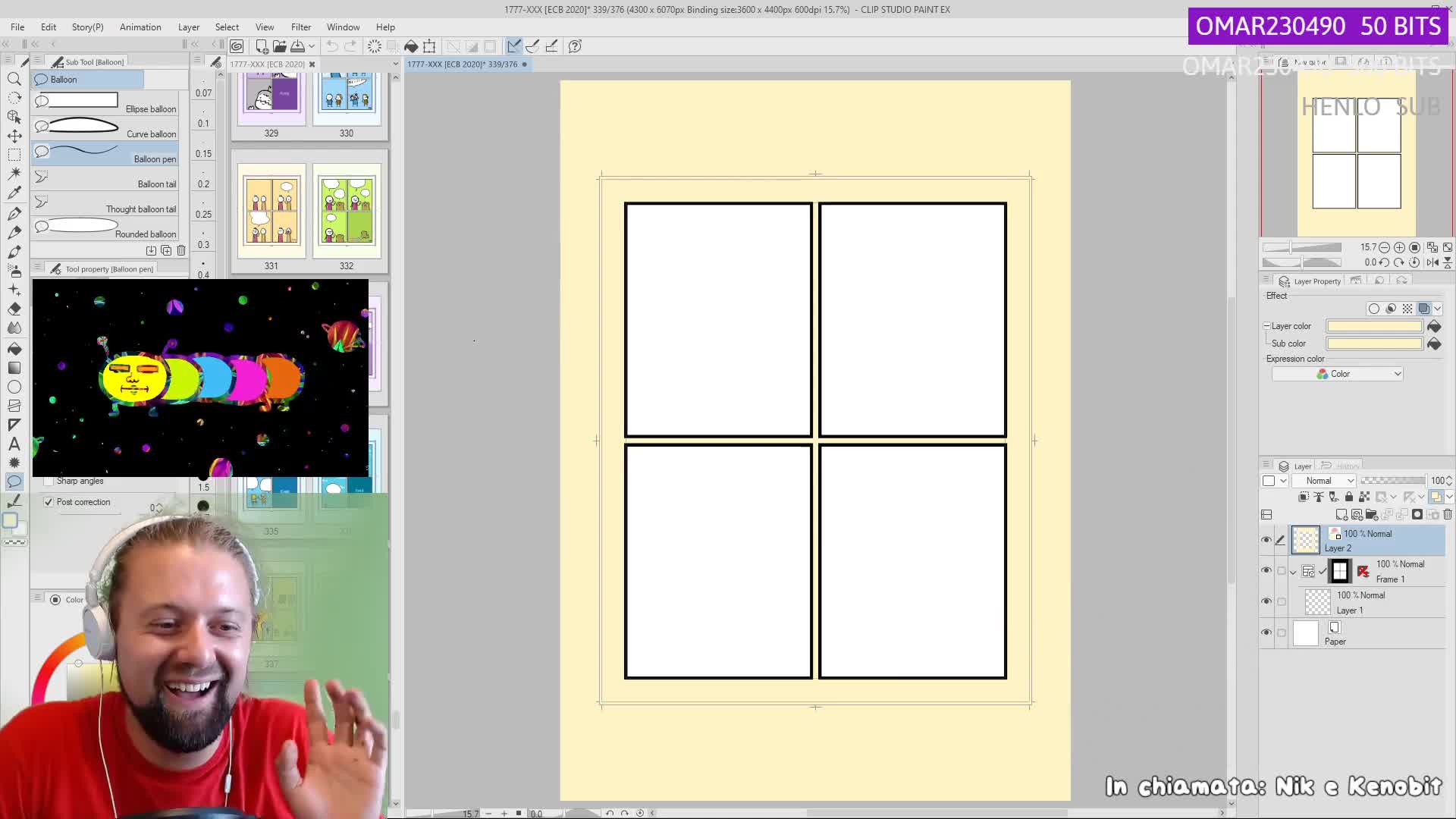
Task: Open page manager tab list dropdown
Action: pyautogui.click(x=395, y=64)
